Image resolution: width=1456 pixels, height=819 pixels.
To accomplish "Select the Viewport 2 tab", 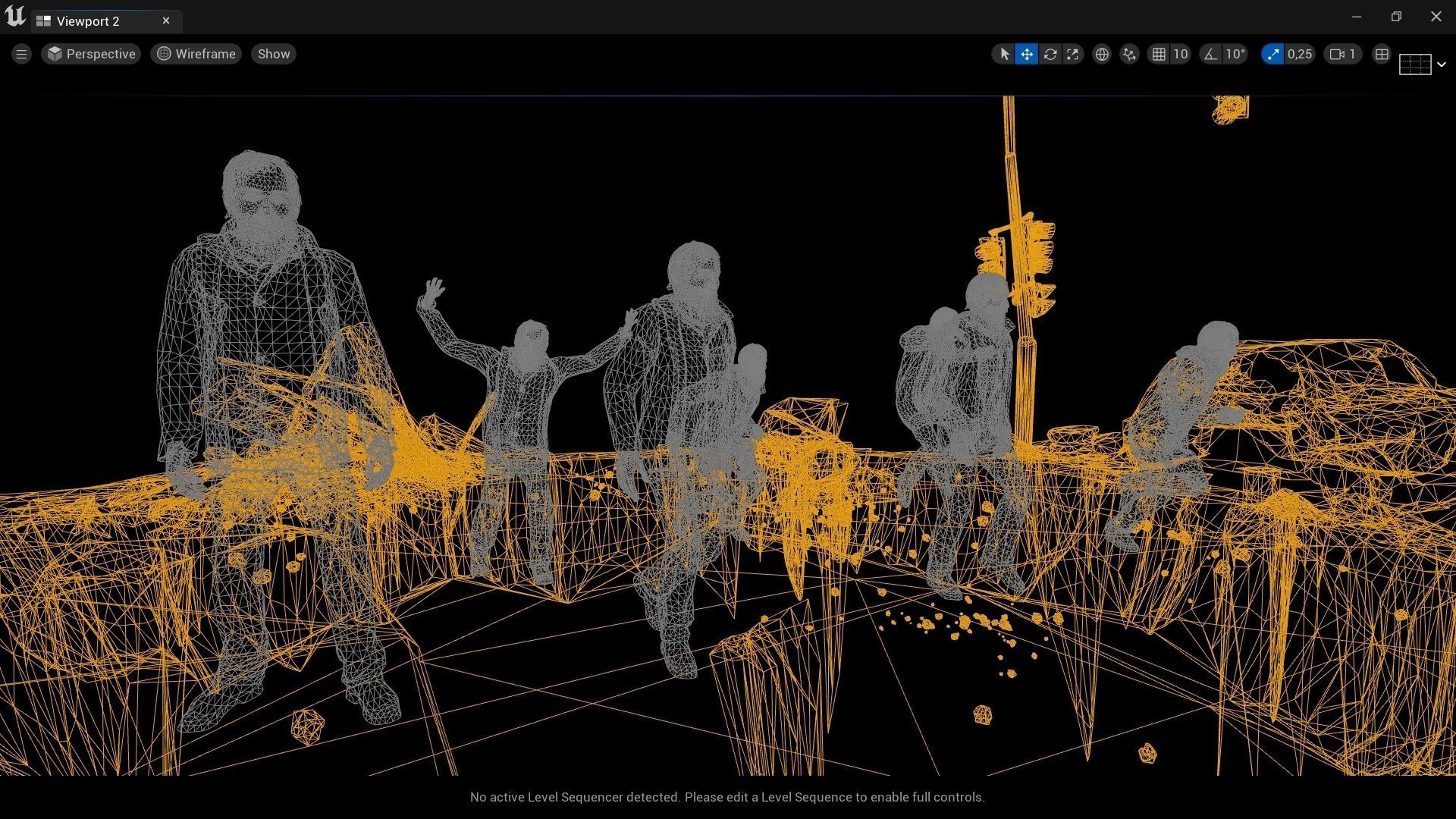I will [x=88, y=21].
